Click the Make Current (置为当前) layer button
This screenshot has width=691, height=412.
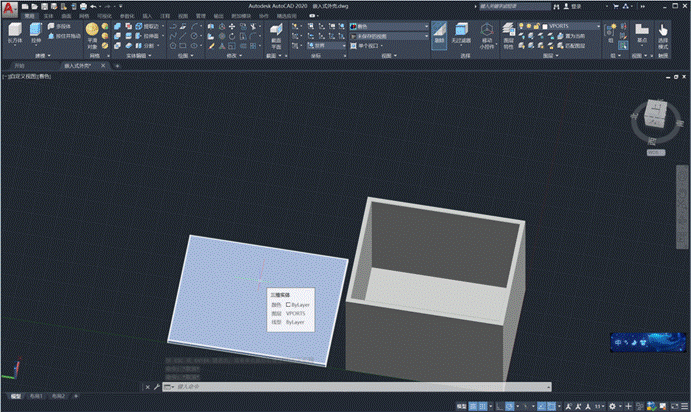[571, 36]
